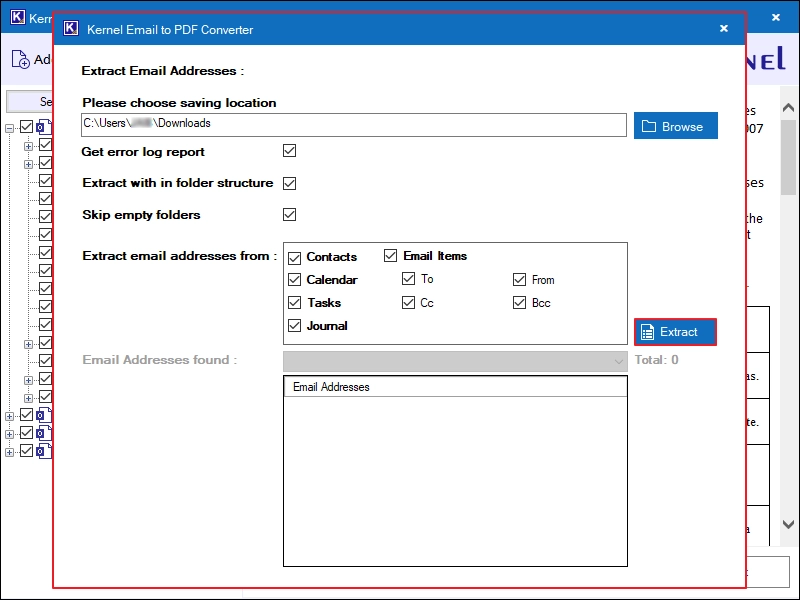Click the first mailbox Outlook file icon
Image resolution: width=800 pixels, height=600 pixels.
44,127
